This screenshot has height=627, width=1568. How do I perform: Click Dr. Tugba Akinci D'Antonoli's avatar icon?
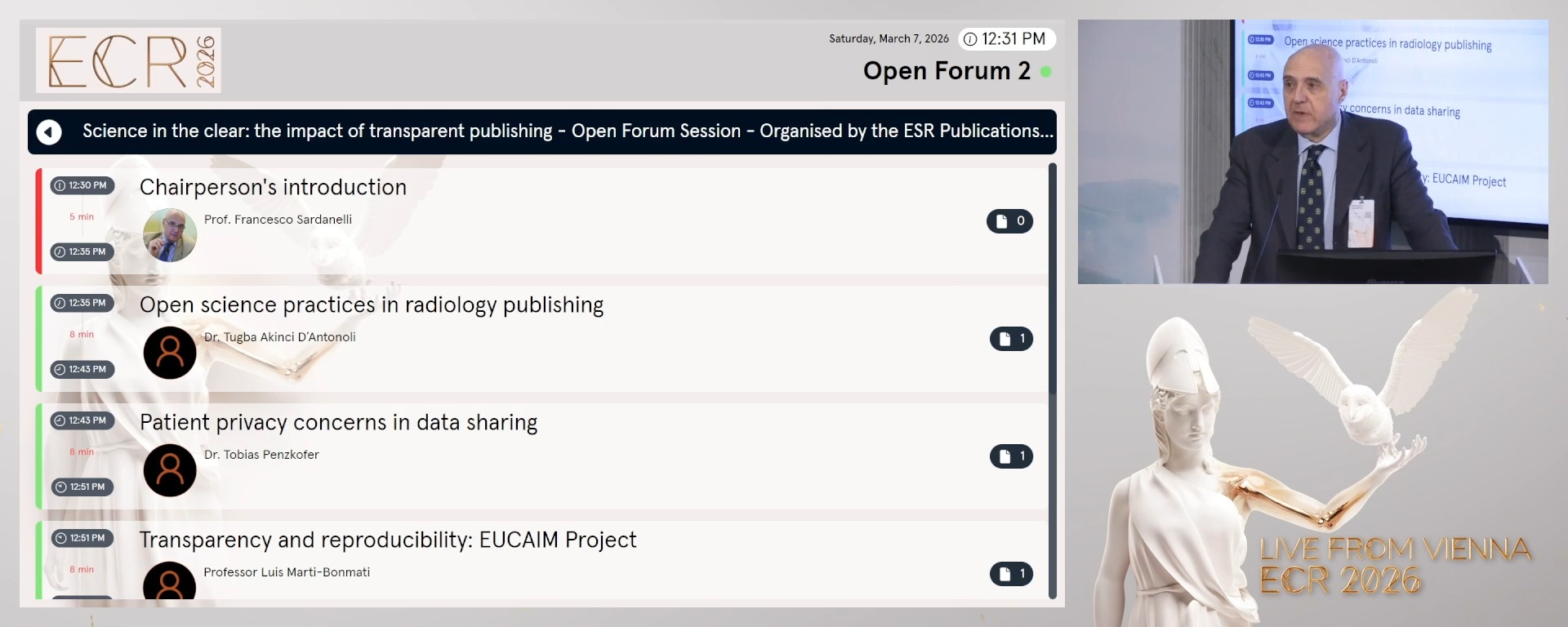click(x=170, y=353)
